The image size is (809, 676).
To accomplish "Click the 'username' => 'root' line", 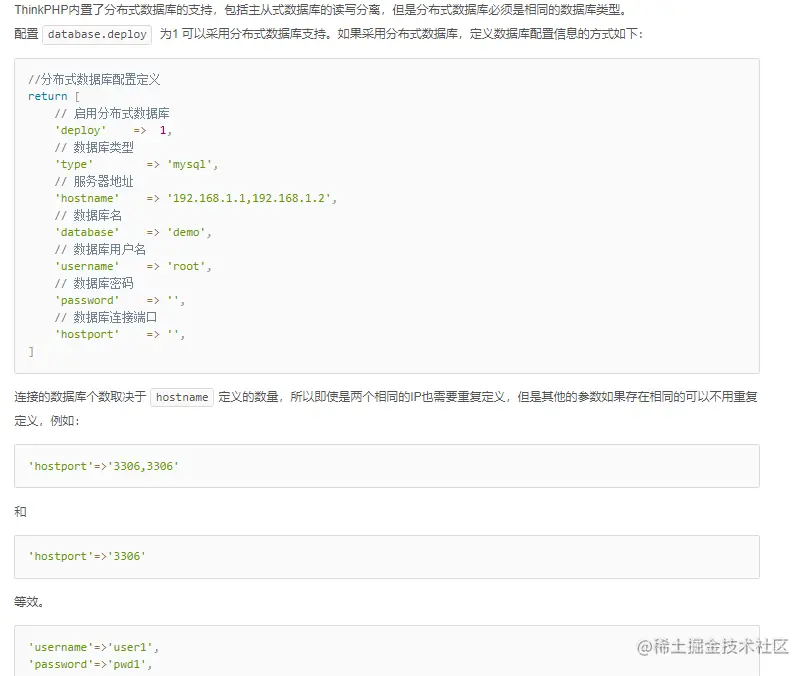I will 133,266.
